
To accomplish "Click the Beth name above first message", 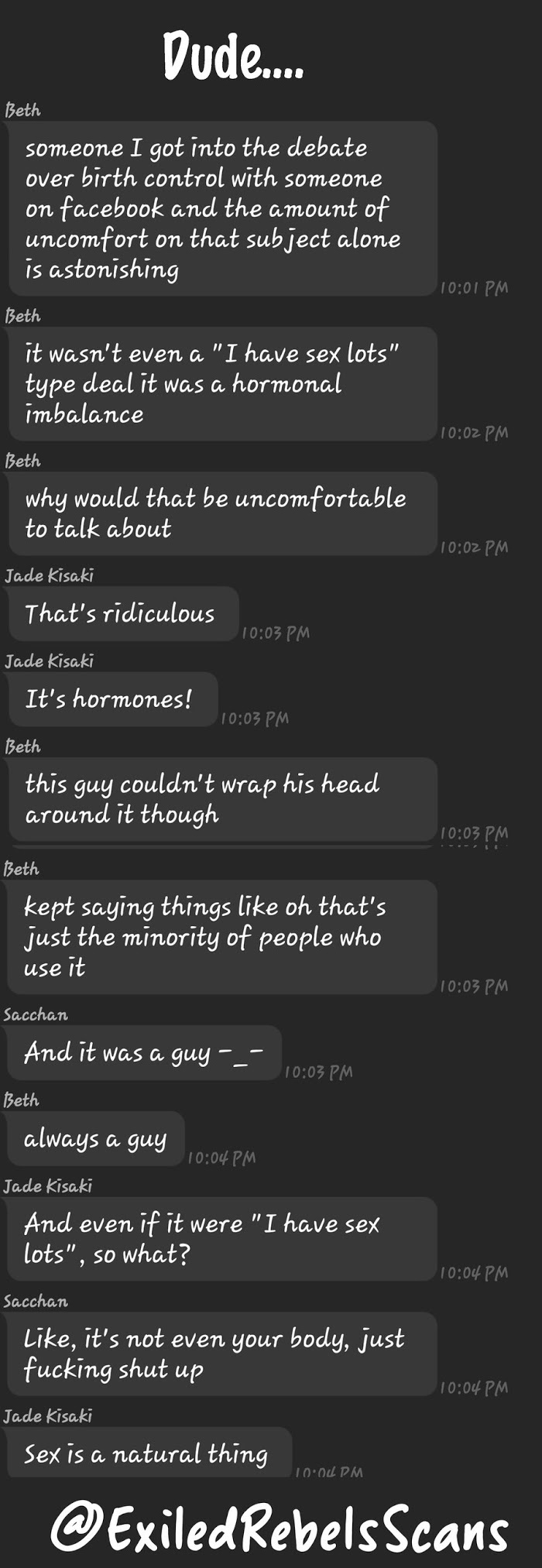I will click(x=22, y=110).
